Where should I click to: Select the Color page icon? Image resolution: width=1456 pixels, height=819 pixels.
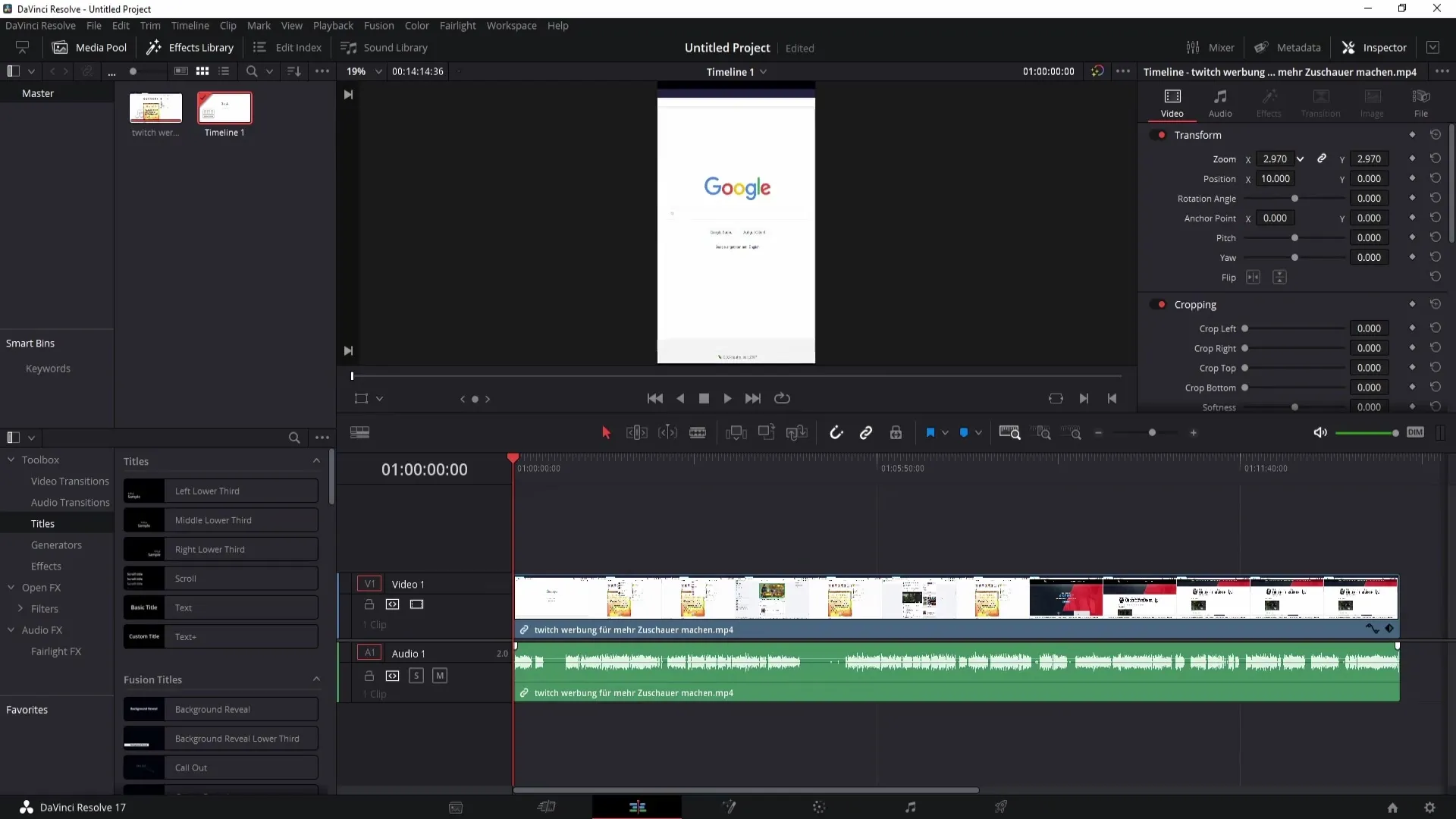point(819,807)
